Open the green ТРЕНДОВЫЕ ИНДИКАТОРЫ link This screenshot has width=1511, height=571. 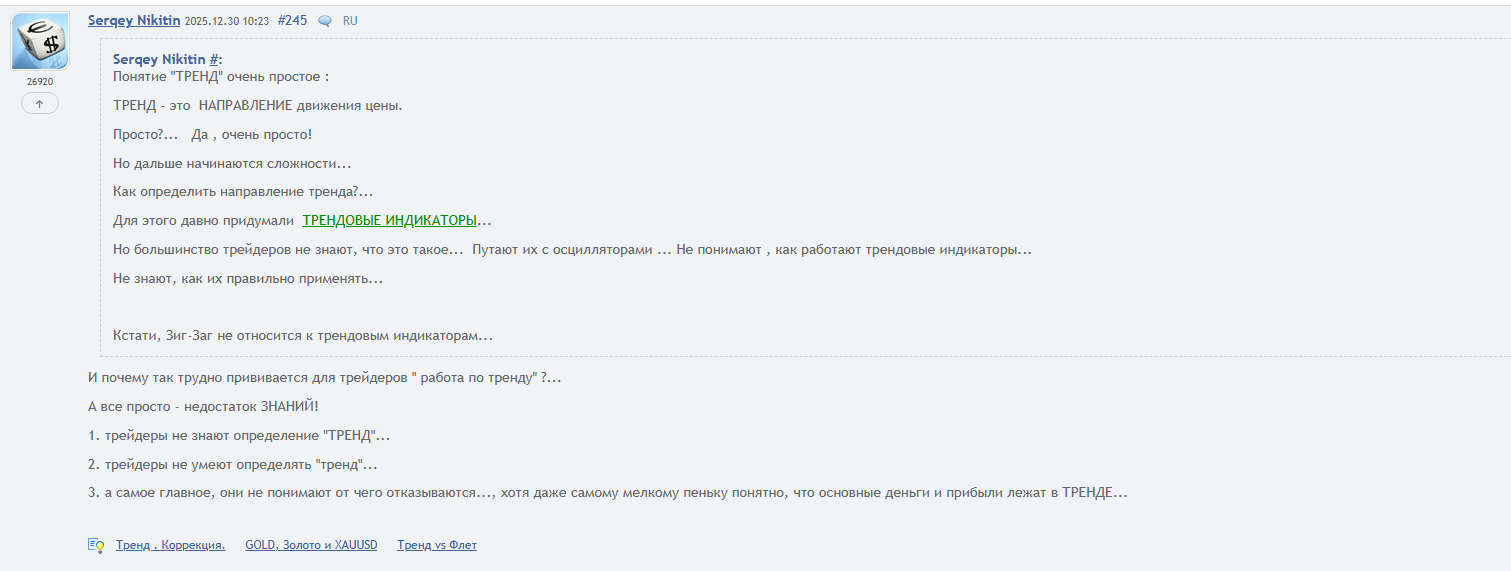coord(390,220)
